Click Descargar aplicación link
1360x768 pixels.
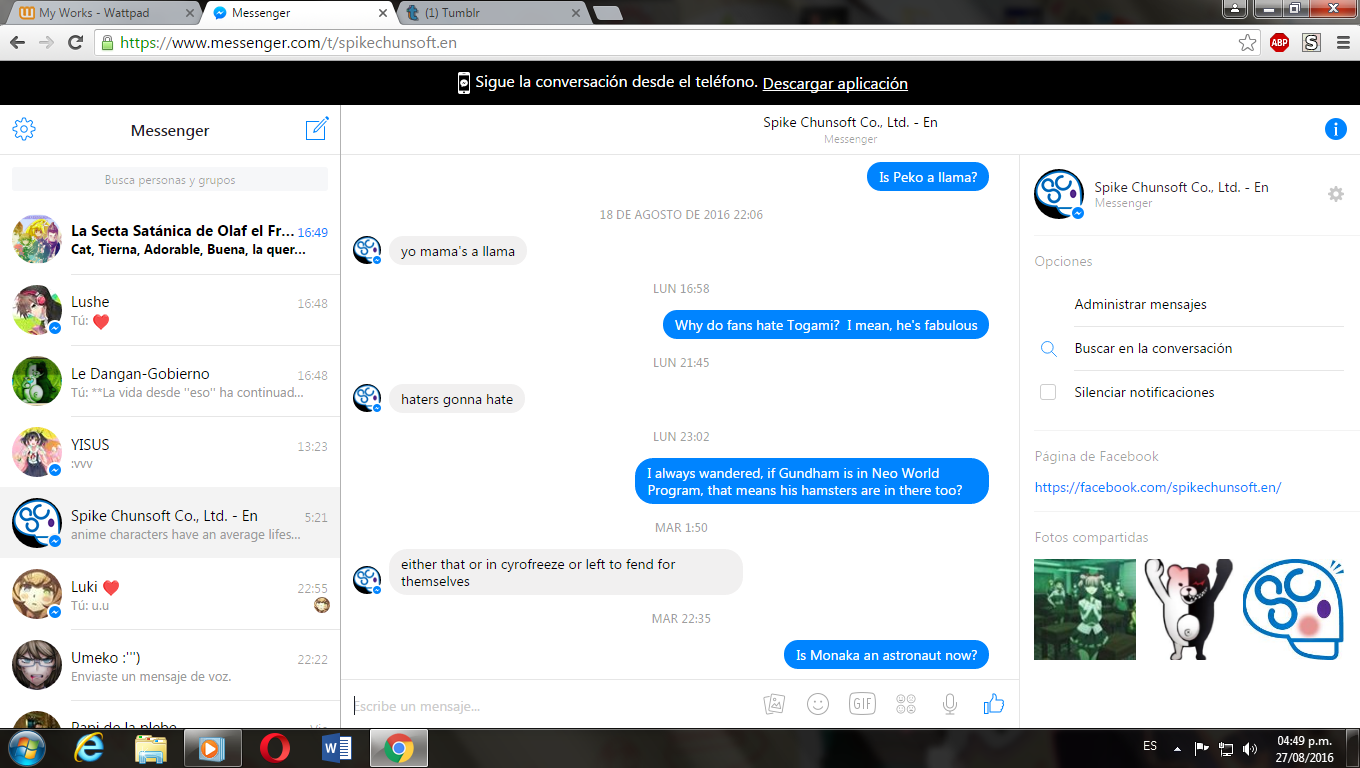point(835,84)
